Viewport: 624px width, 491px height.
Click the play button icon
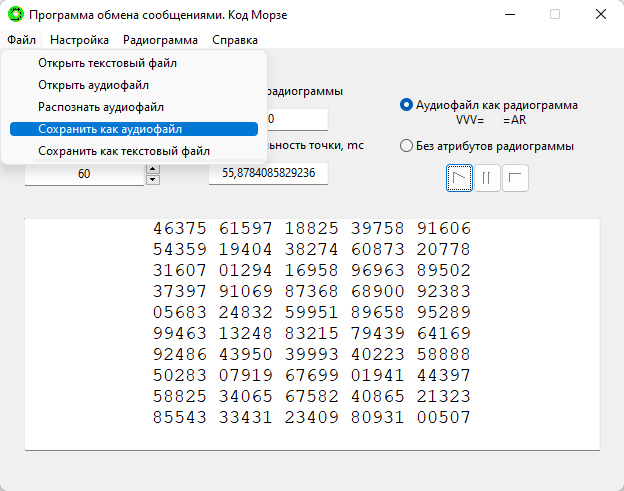(459, 178)
